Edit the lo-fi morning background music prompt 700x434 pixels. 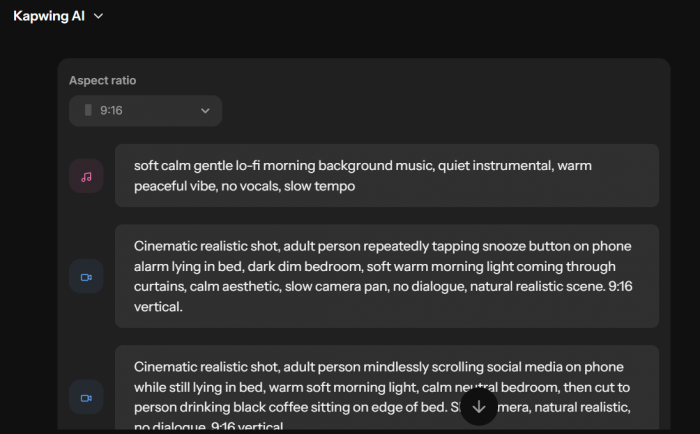tap(387, 175)
